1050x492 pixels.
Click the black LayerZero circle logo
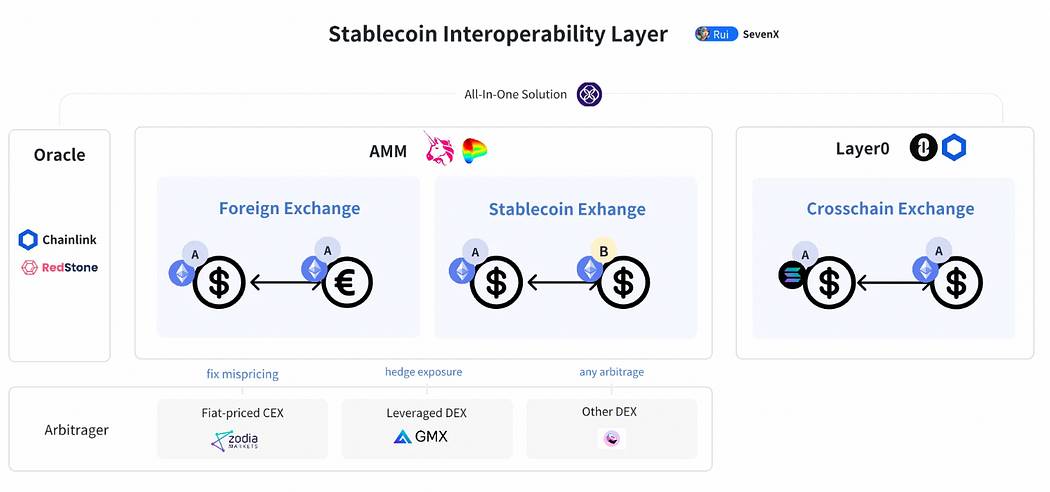pos(923,148)
